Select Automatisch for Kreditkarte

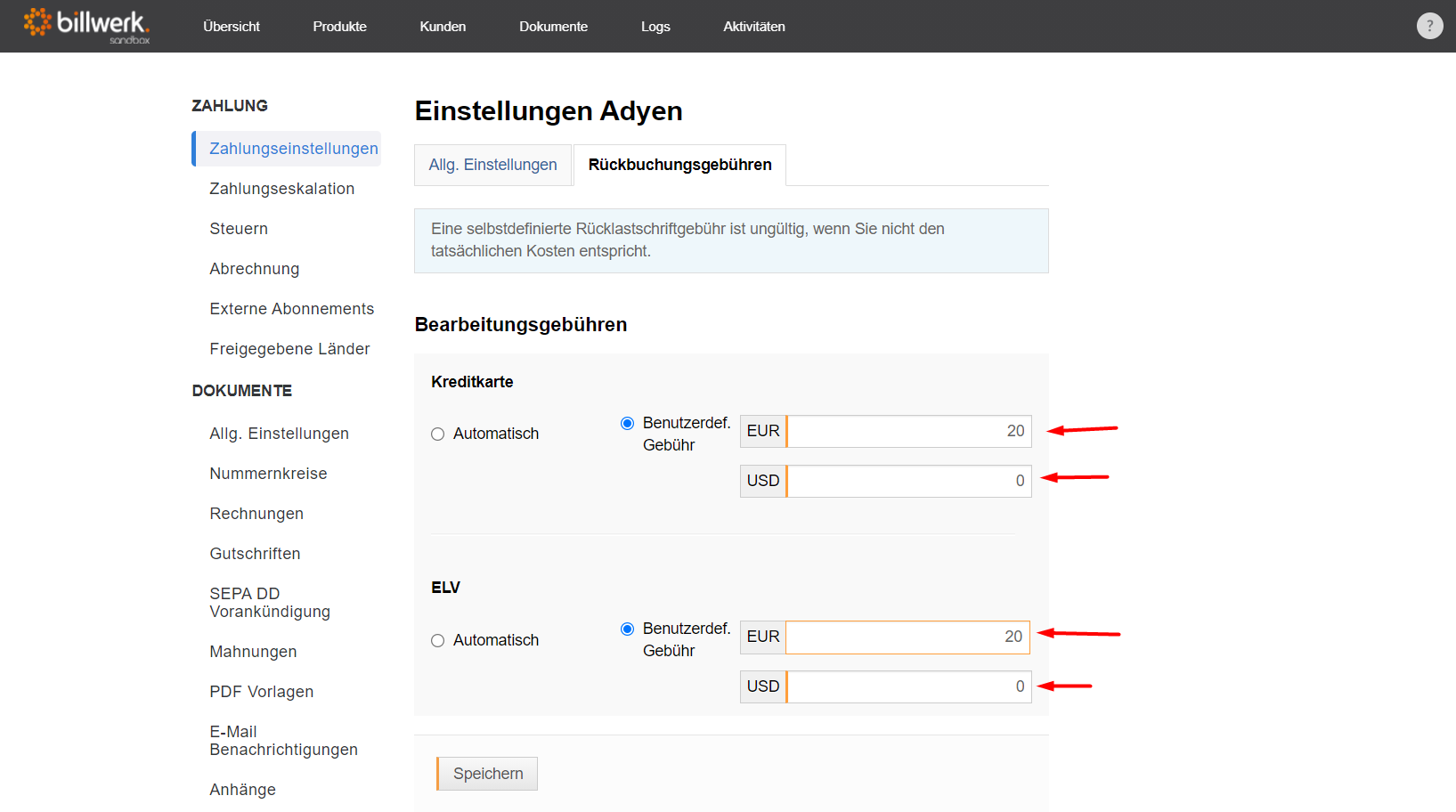click(437, 434)
